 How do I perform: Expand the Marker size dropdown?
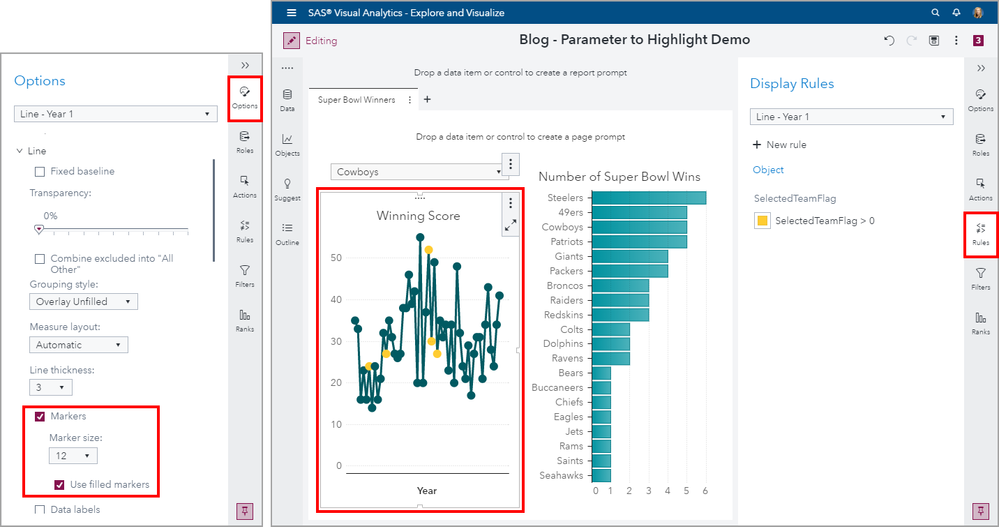click(x=73, y=456)
